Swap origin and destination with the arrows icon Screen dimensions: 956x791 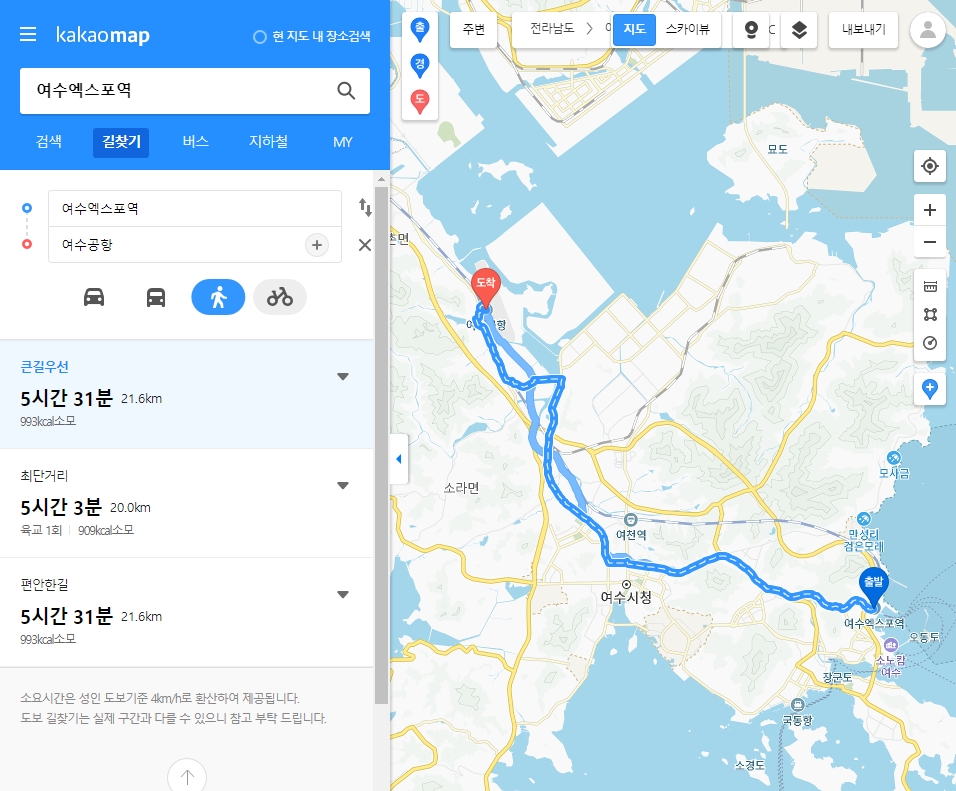click(365, 207)
